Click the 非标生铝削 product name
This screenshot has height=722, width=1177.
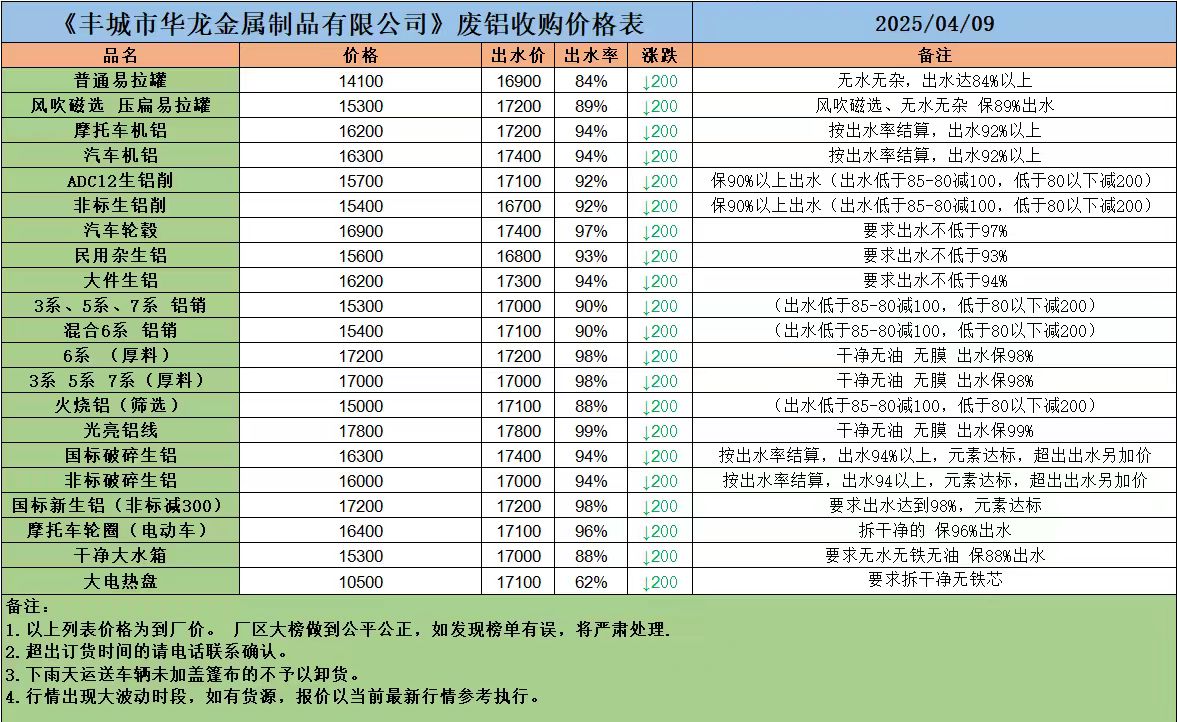point(121,206)
